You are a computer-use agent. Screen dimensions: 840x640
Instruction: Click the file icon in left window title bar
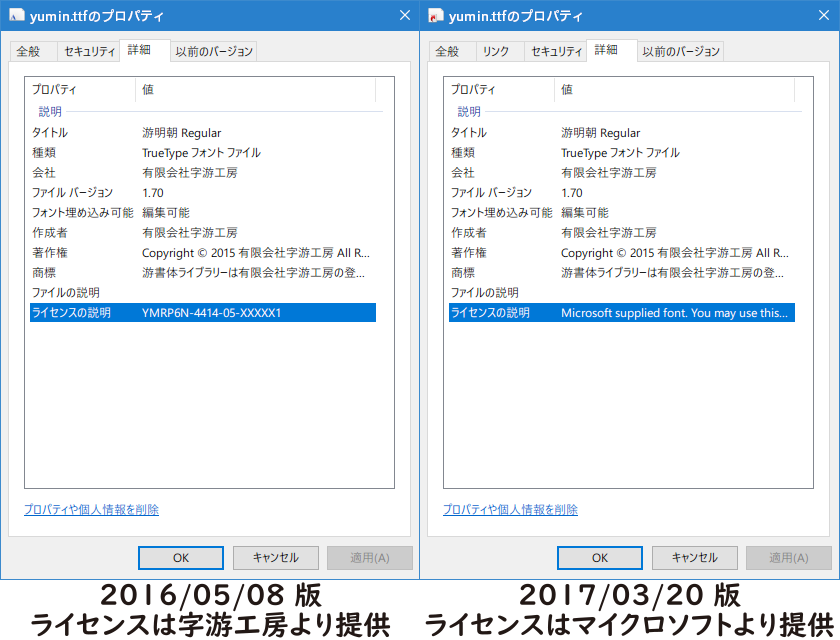(17, 15)
